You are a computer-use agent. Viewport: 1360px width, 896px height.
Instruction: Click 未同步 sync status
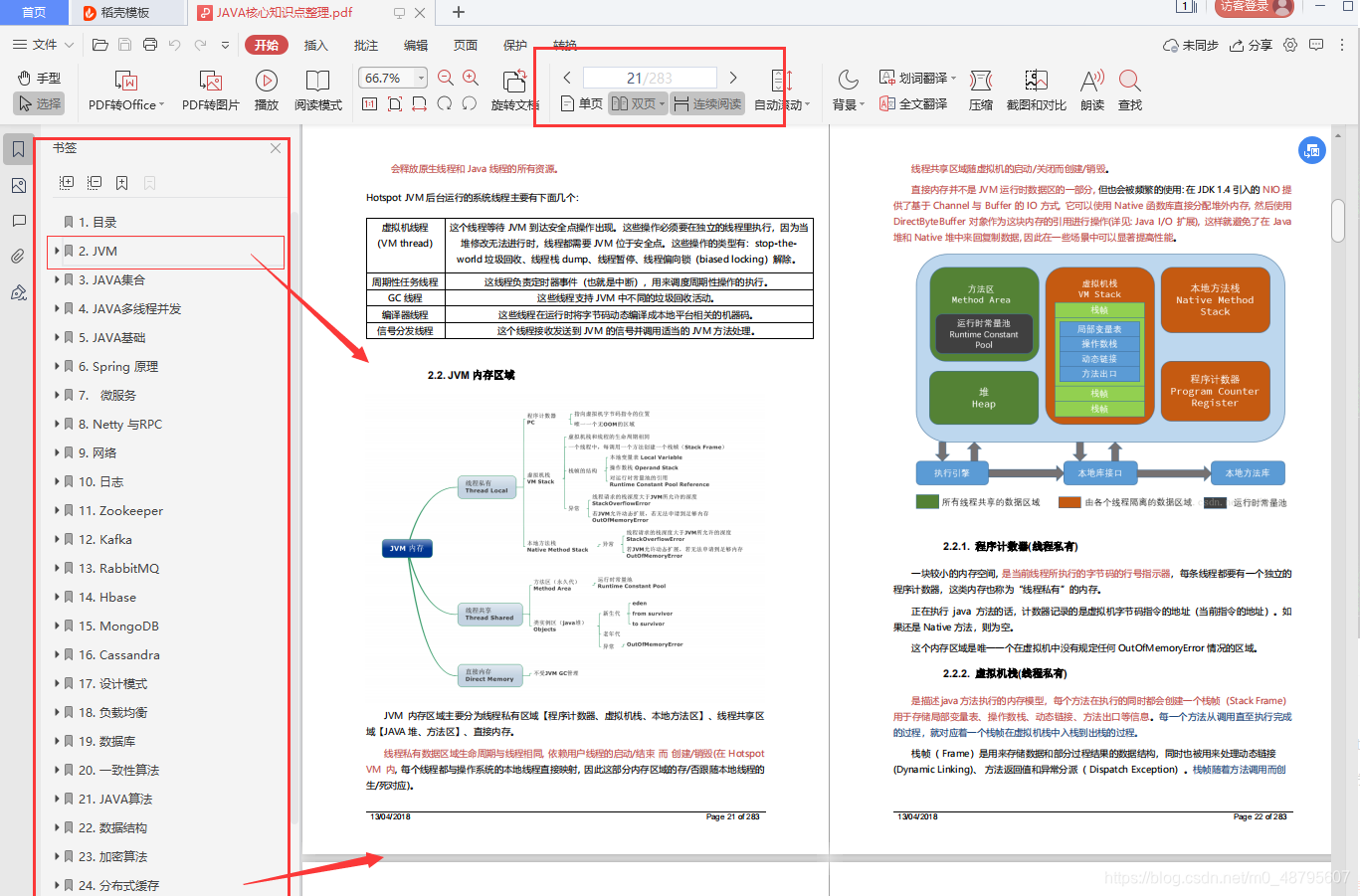(1191, 45)
